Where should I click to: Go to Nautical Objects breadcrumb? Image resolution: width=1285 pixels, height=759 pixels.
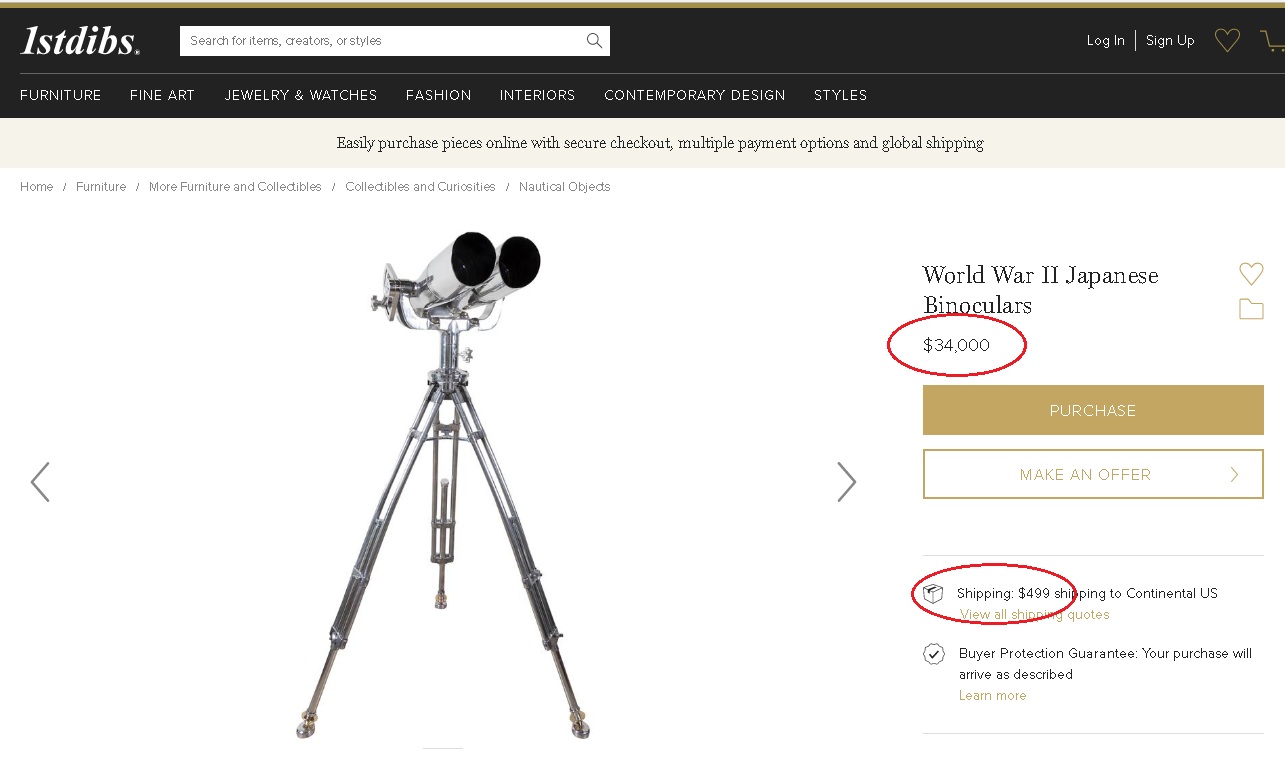[564, 187]
